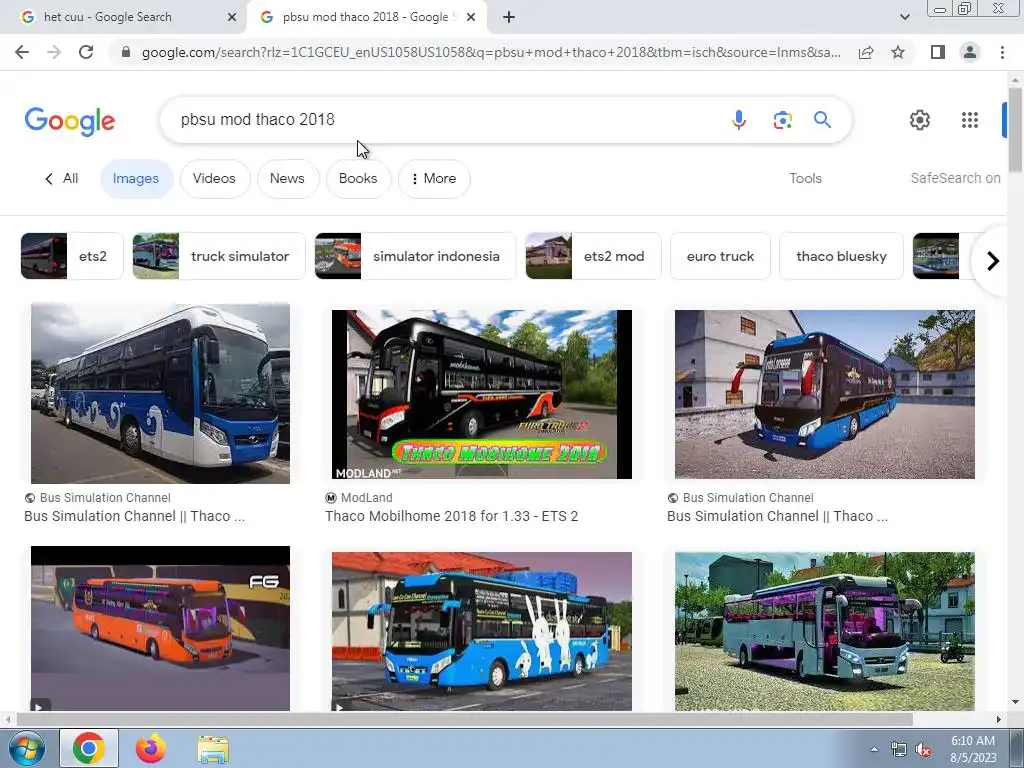Click the browser forward arrow
Viewport: 1024px width, 768px height.
point(54,52)
